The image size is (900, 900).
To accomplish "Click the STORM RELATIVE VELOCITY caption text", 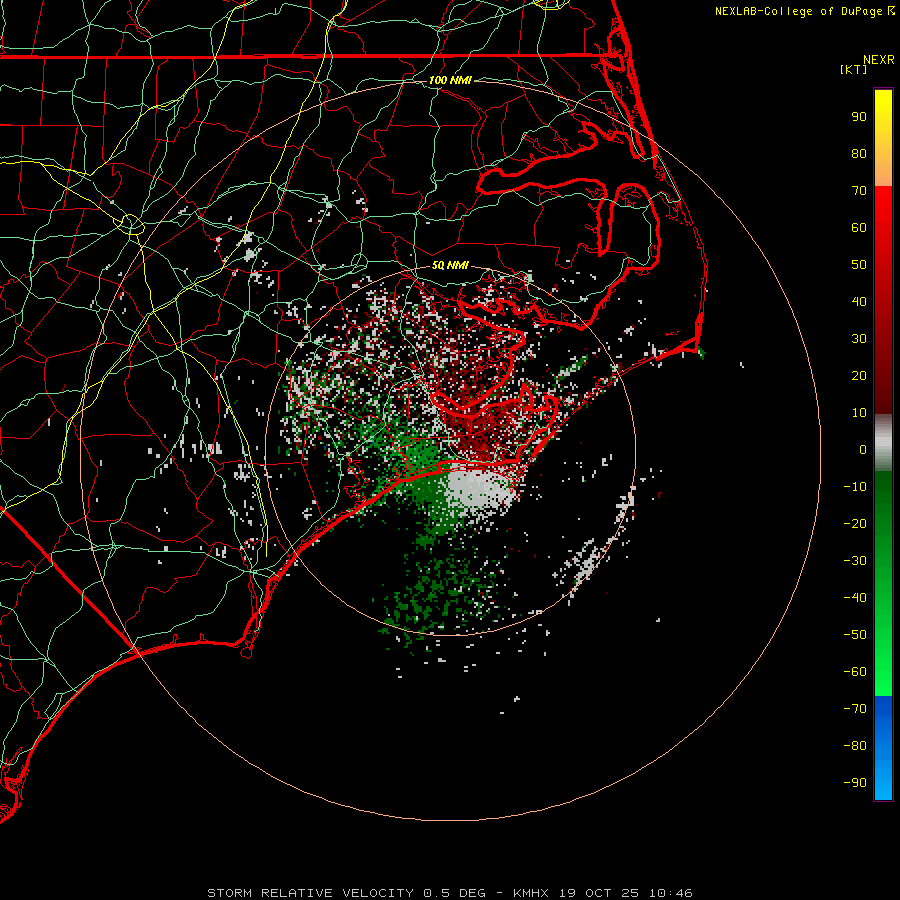I will point(310,893).
